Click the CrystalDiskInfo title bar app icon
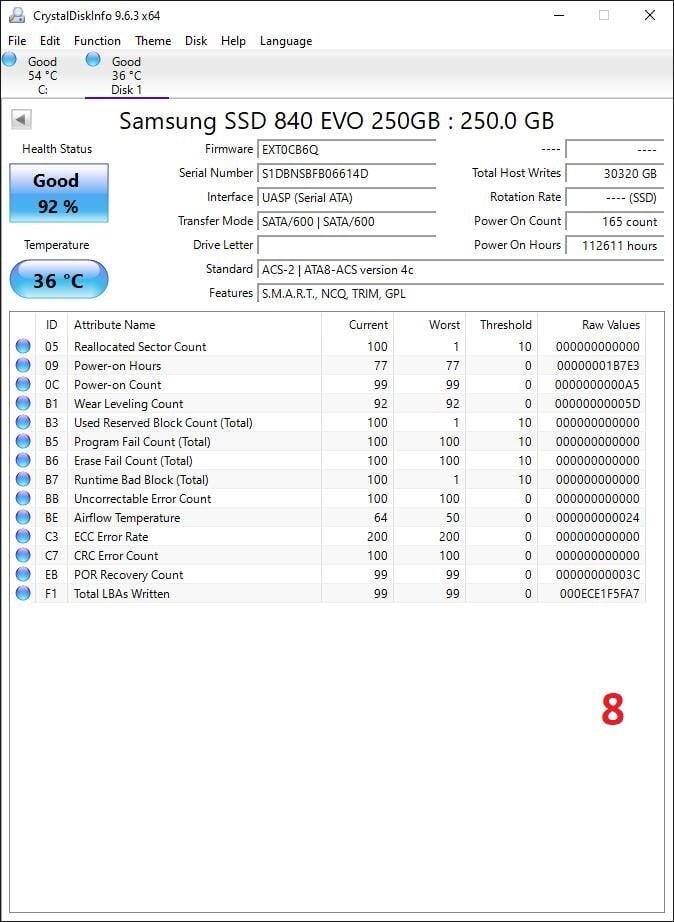Viewport: 674px width, 922px height. 17,15
